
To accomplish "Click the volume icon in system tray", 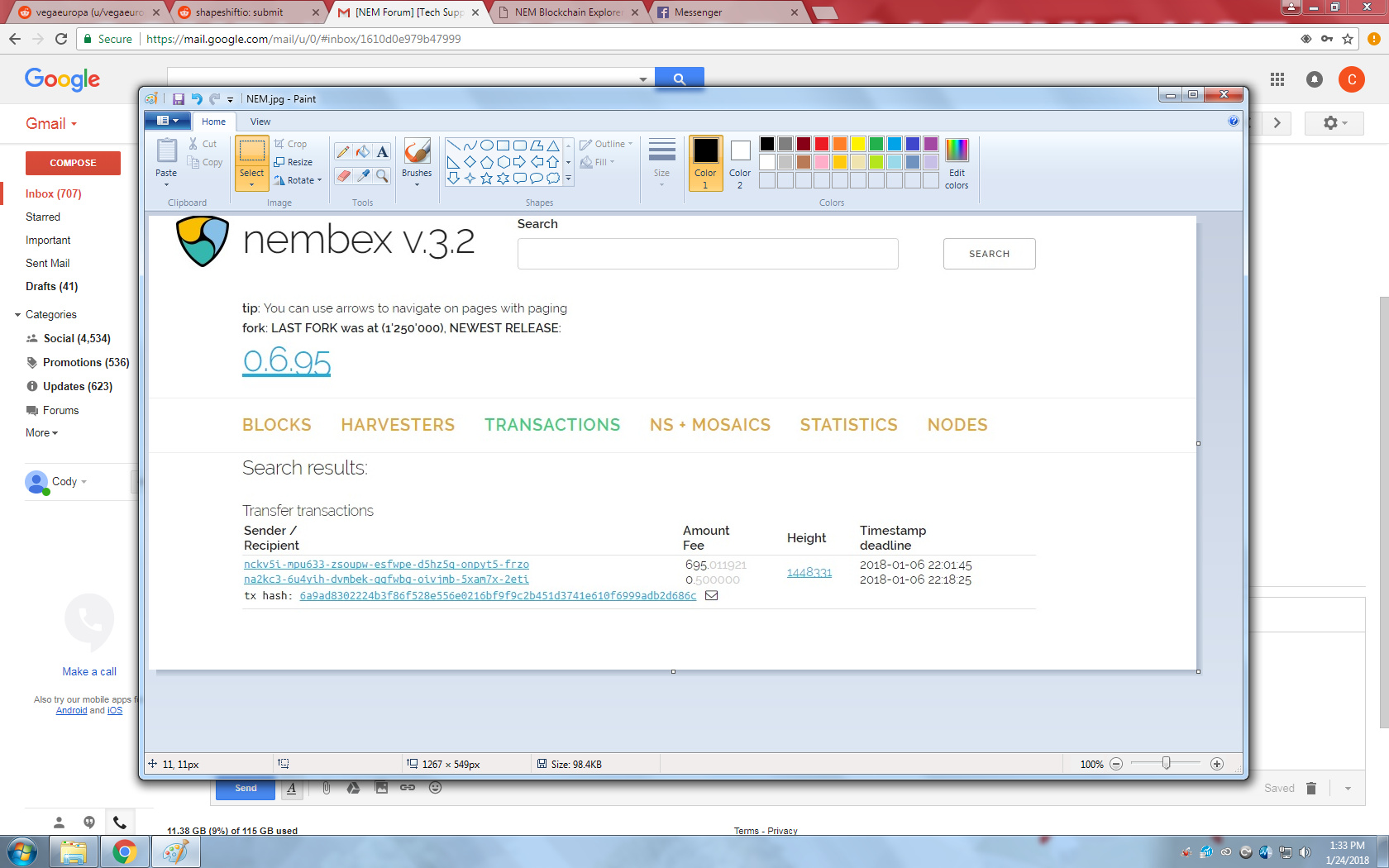I will click(x=1305, y=852).
